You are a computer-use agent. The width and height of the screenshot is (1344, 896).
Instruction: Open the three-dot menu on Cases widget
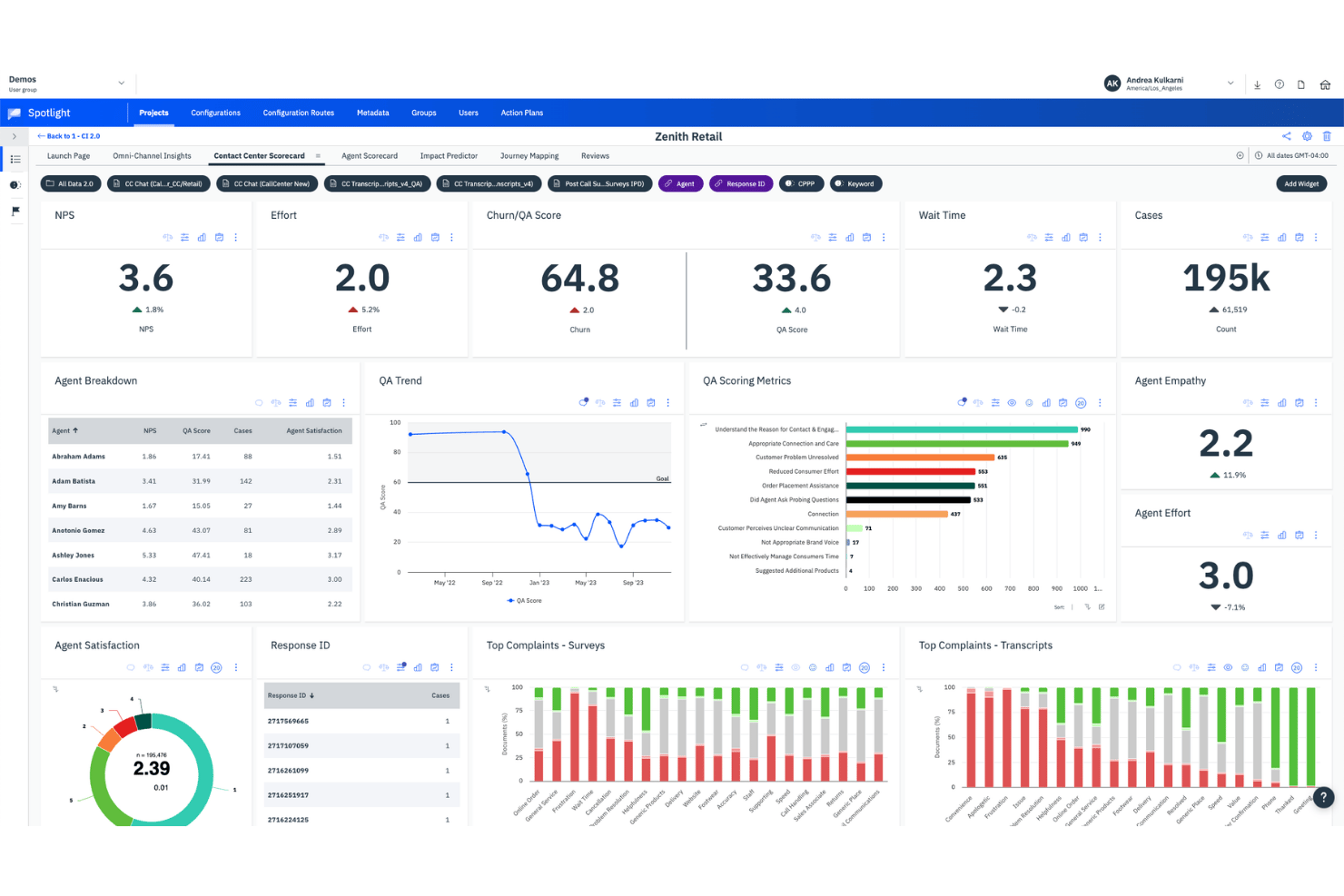pos(1316,238)
